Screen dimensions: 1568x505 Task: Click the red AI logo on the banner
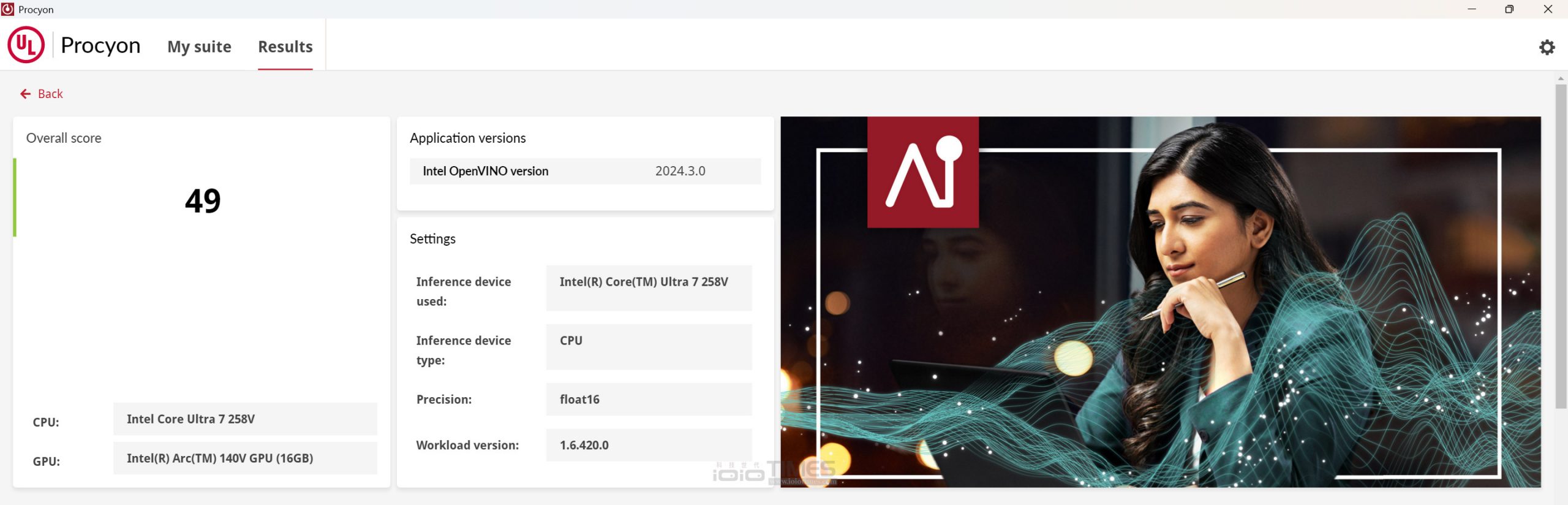[x=922, y=172]
